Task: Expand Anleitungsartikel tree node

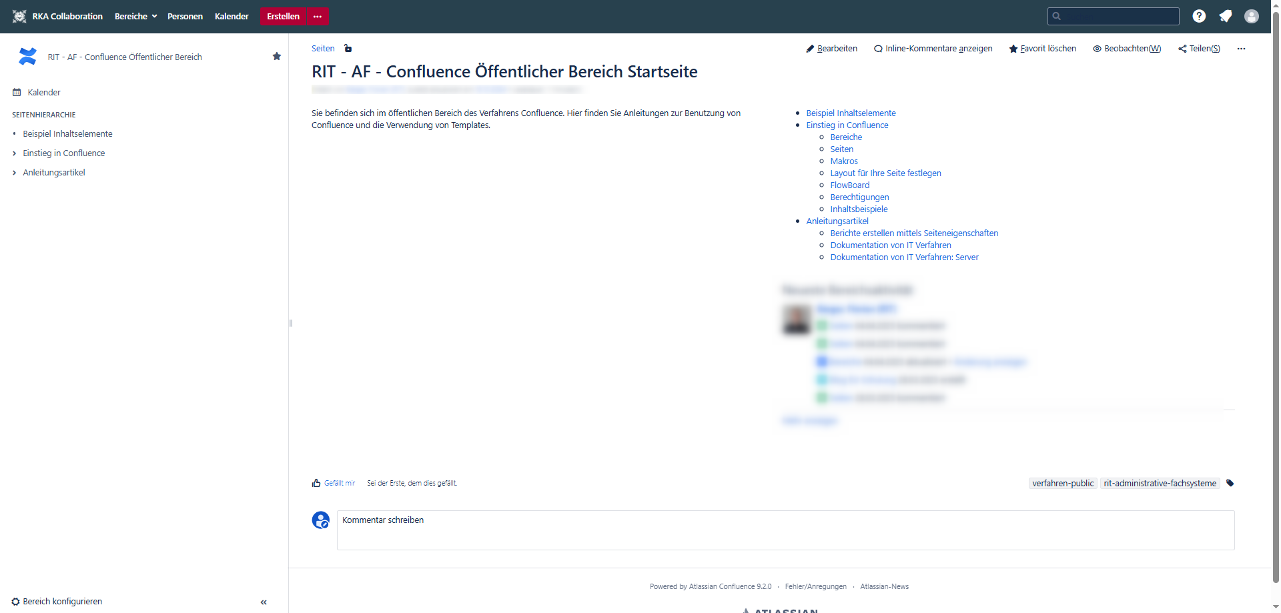Action: click(14, 173)
